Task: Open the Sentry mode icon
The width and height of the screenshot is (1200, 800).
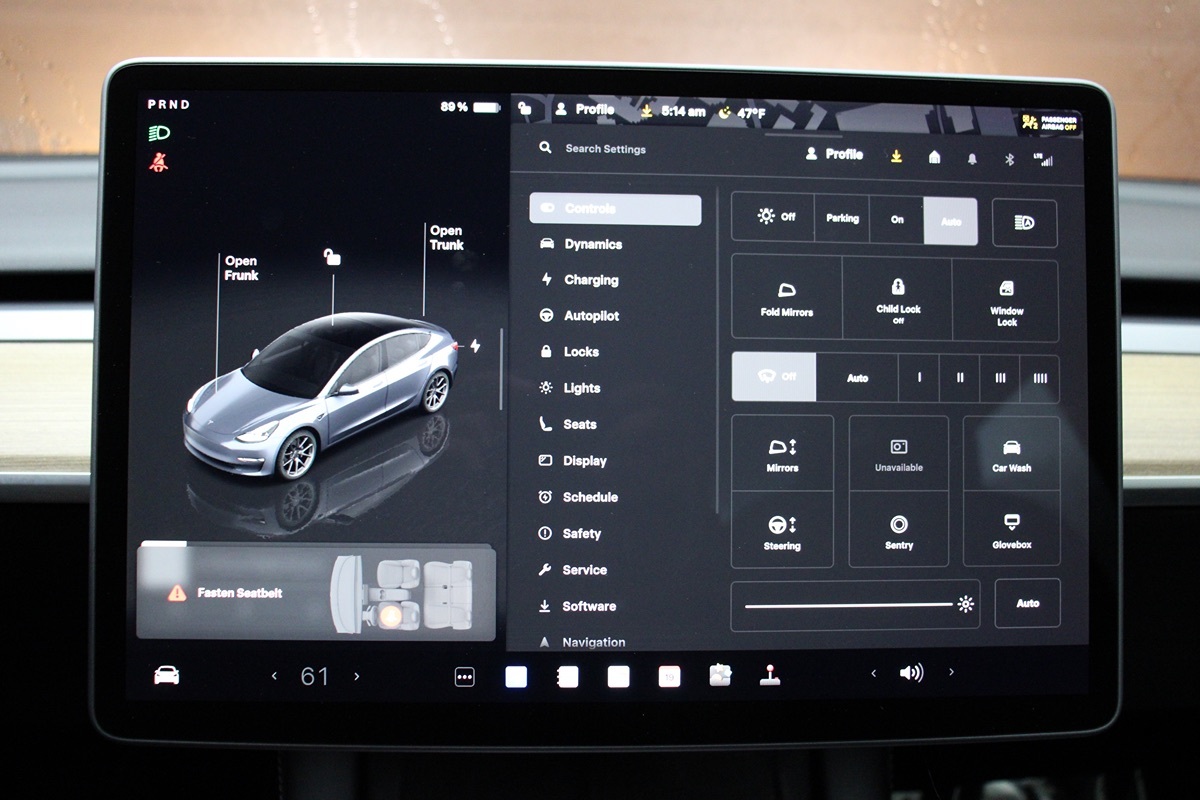Action: pos(898,530)
